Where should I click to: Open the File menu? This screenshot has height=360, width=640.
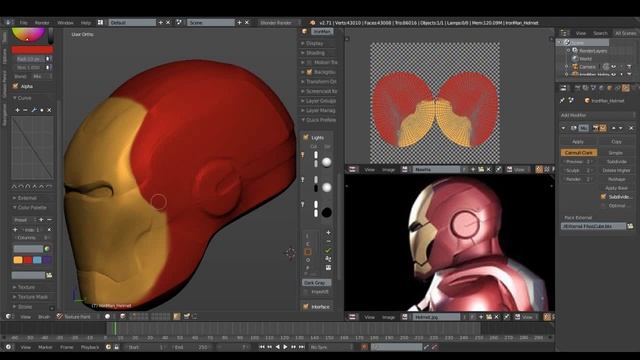coord(24,22)
